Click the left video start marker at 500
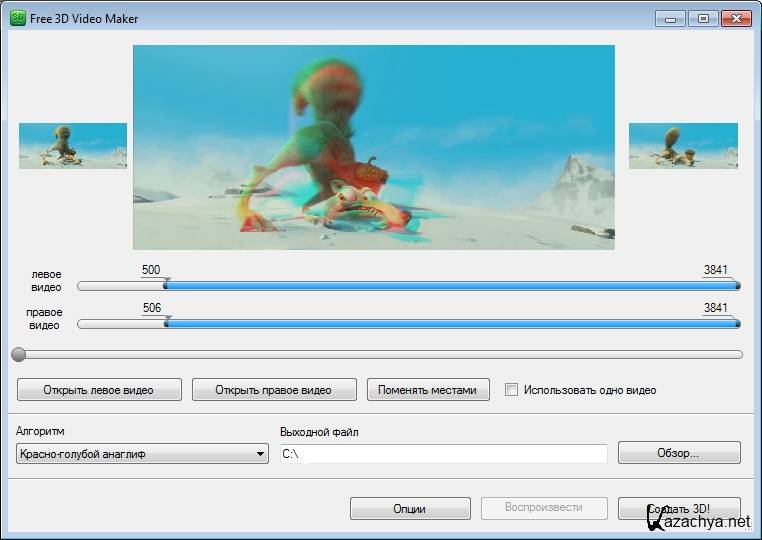 pos(166,284)
